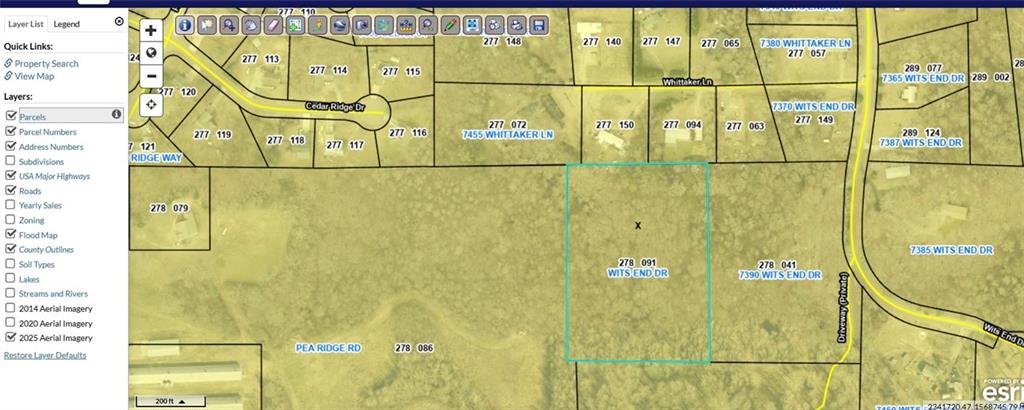Open info for the Parcels layer
Image resolution: width=1024 pixels, height=410 pixels.
116,114
